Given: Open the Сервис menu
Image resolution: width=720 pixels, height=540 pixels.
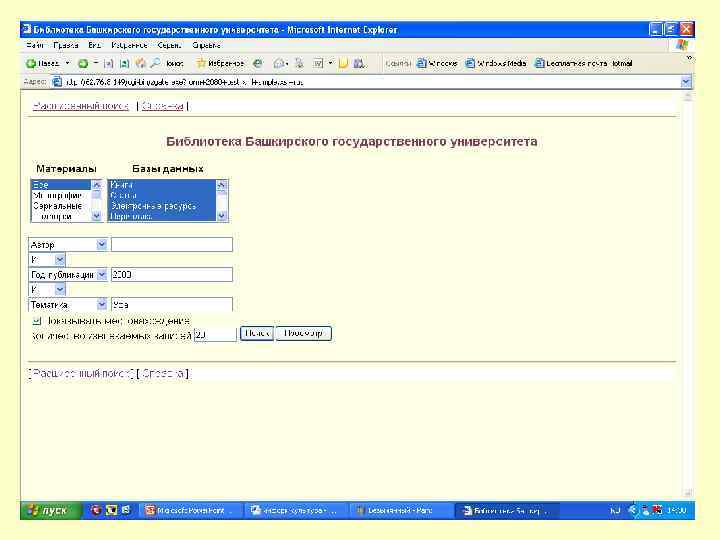Looking at the screenshot, I should tap(169, 45).
